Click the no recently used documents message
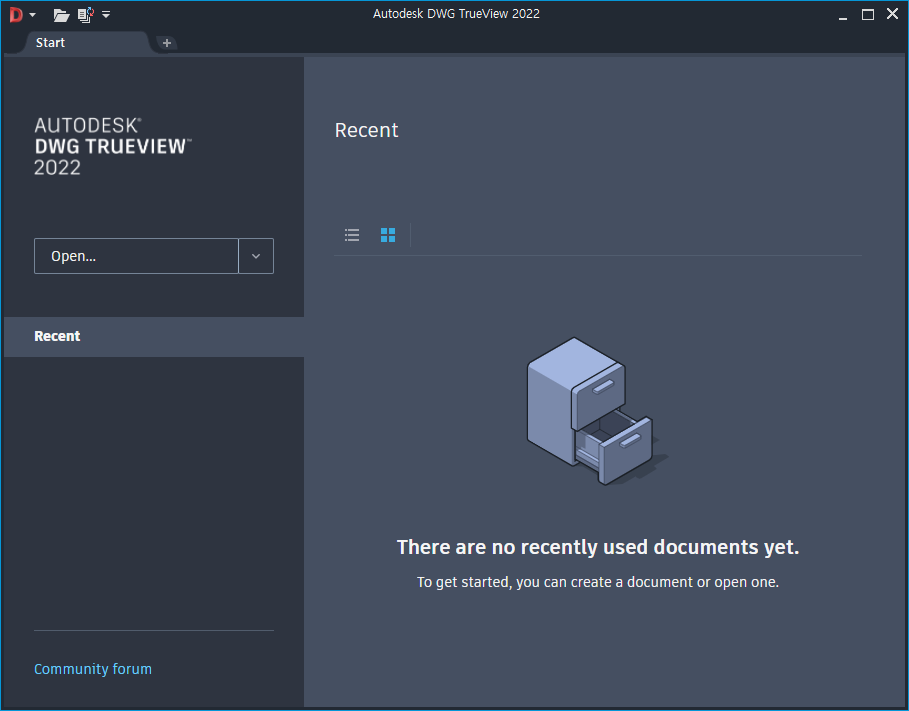This screenshot has width=909, height=711. tap(598, 547)
